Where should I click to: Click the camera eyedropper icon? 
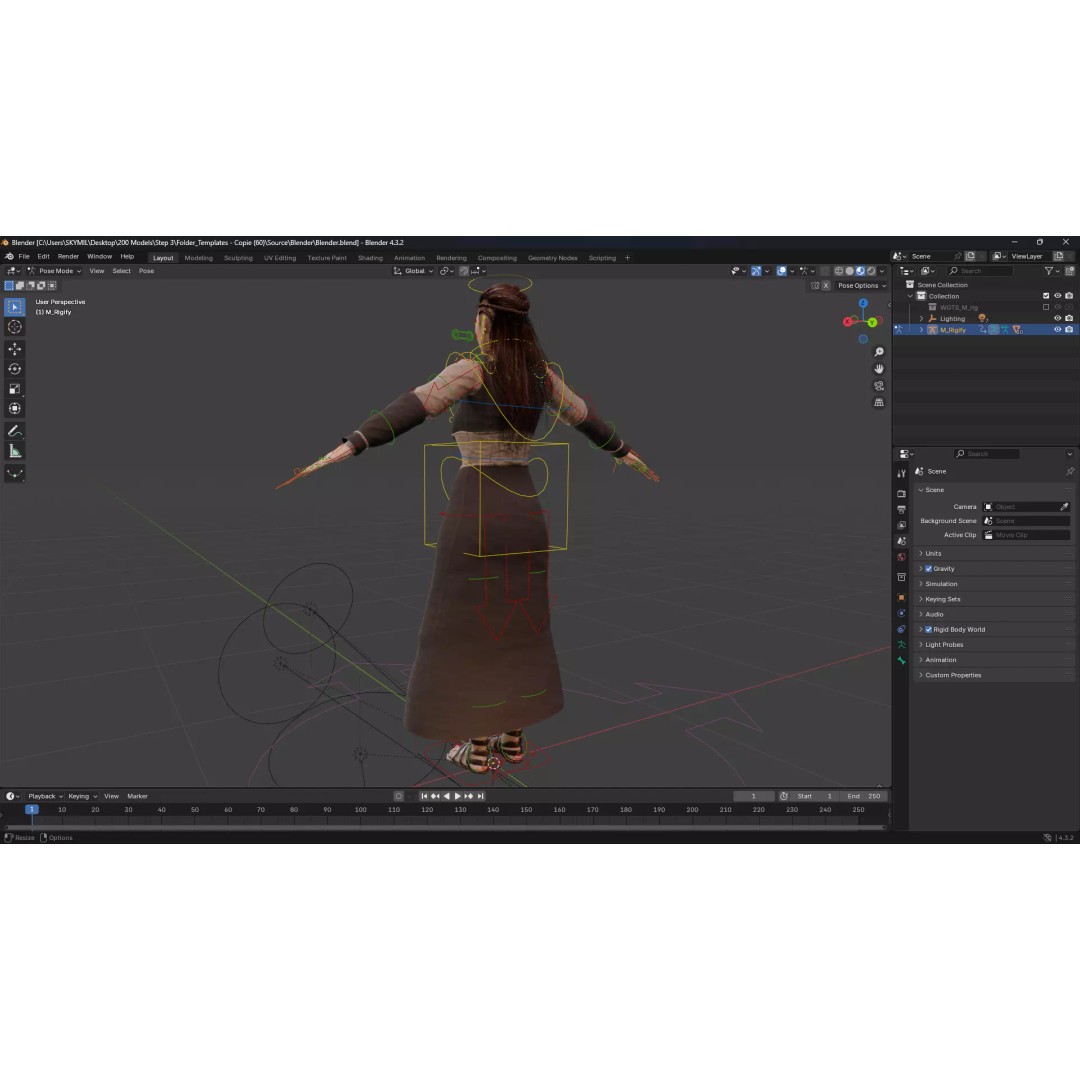pos(1064,507)
